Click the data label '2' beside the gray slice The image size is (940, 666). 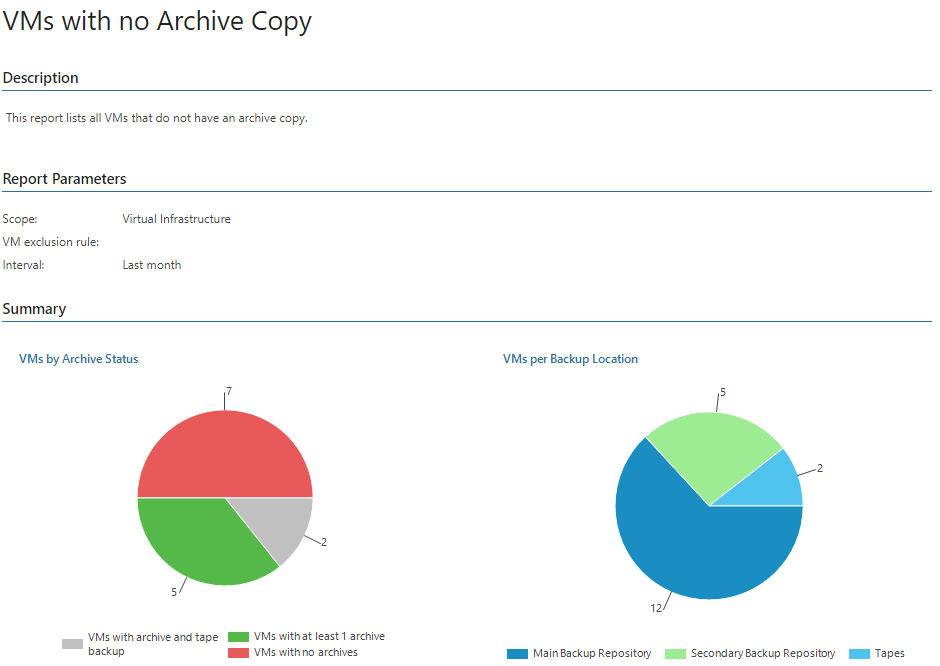pos(324,542)
